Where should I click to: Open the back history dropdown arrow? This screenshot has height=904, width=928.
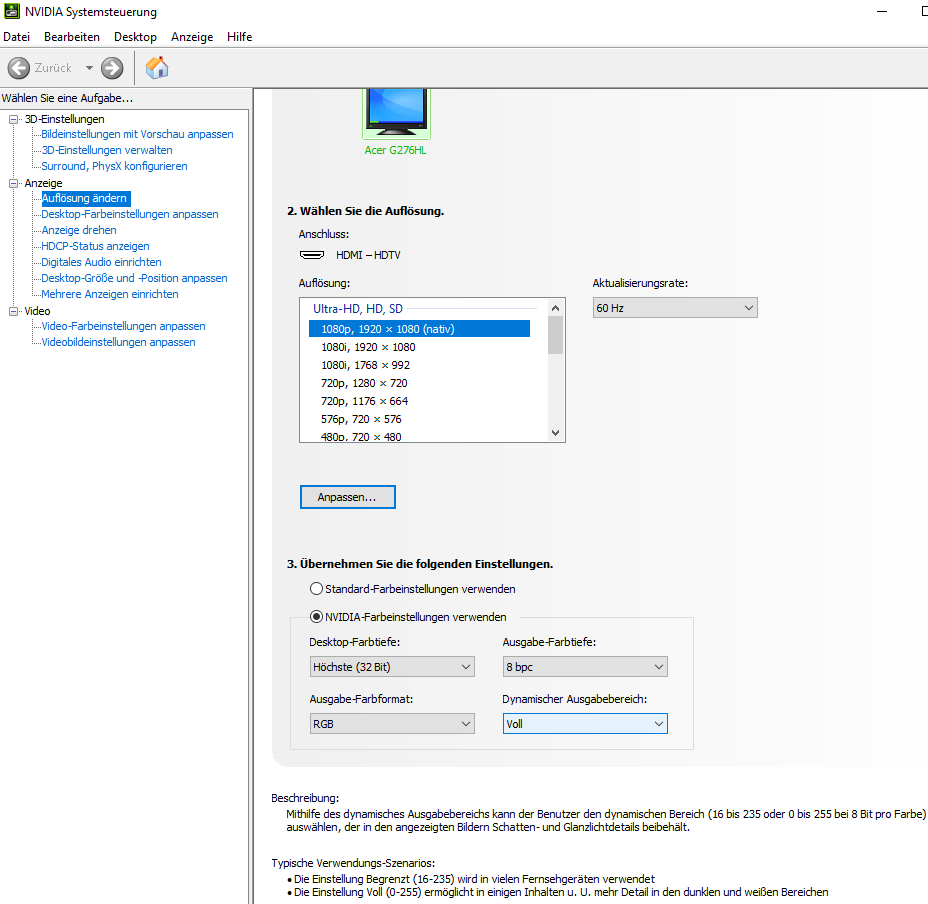pos(89,68)
